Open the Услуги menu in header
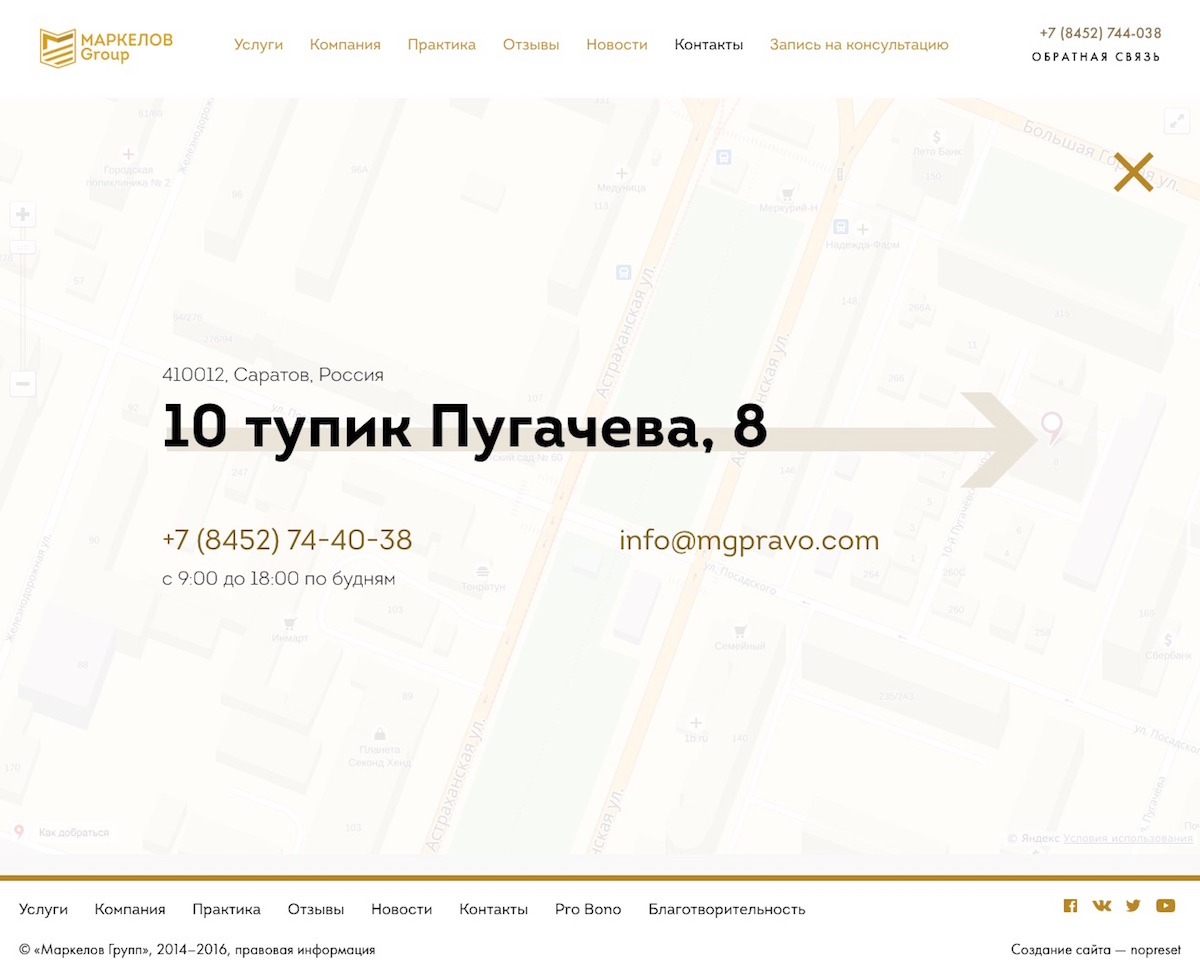Screen dimensions: 1200x979 (x=258, y=45)
